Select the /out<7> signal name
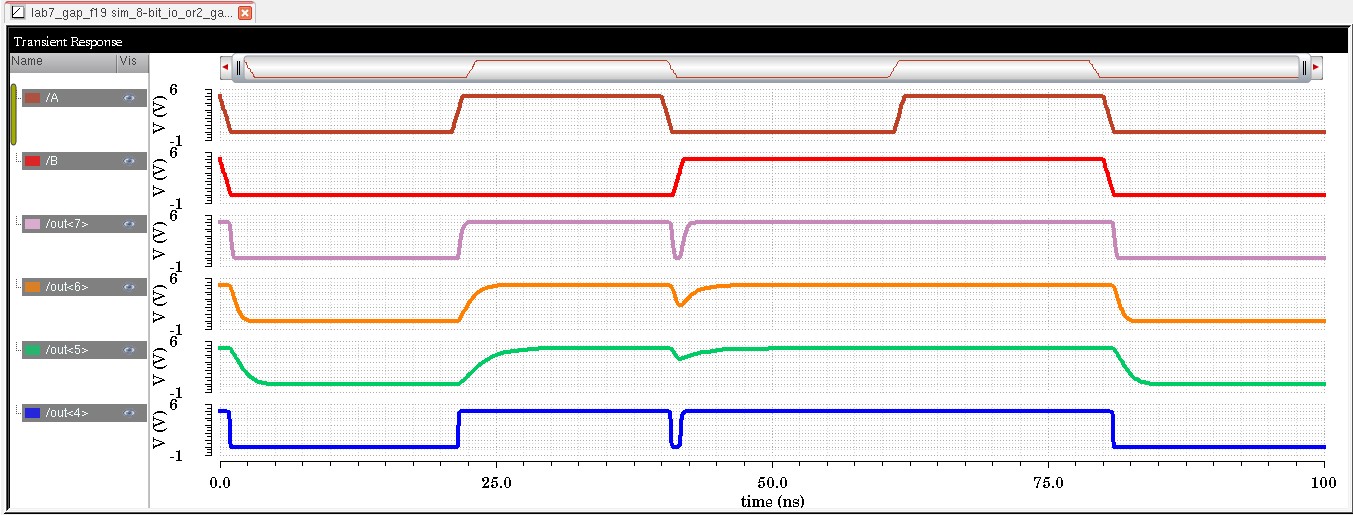Viewport: 1353px width, 515px height. point(67,224)
